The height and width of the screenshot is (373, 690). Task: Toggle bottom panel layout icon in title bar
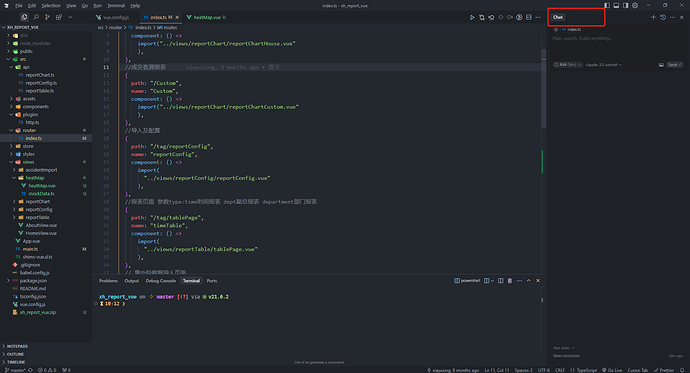pos(616,5)
